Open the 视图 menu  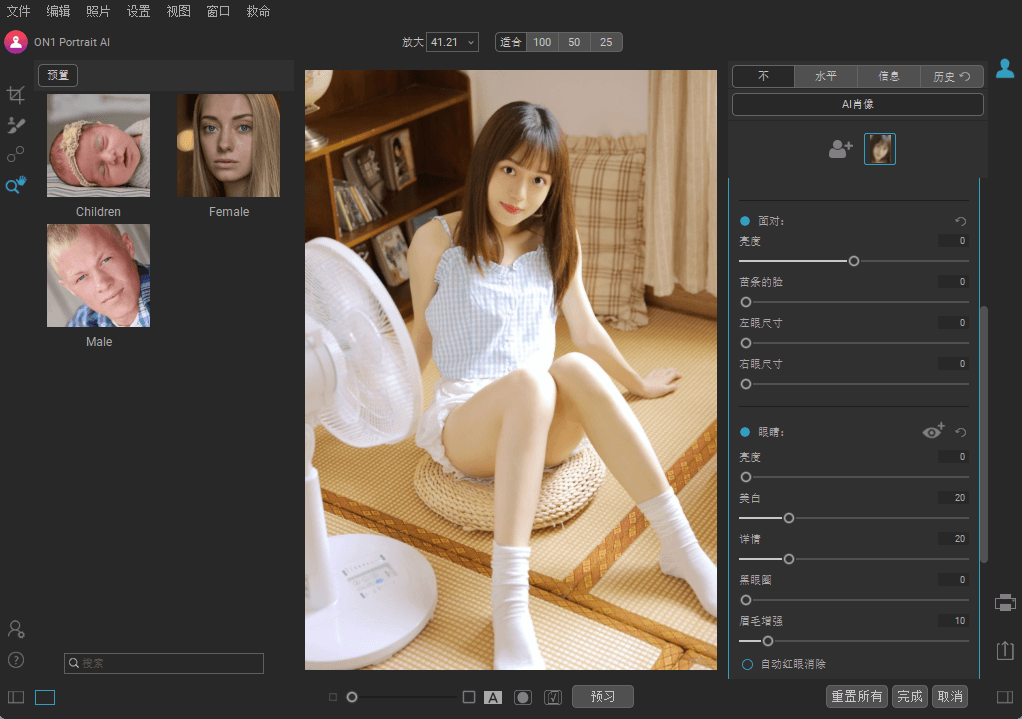click(x=178, y=11)
